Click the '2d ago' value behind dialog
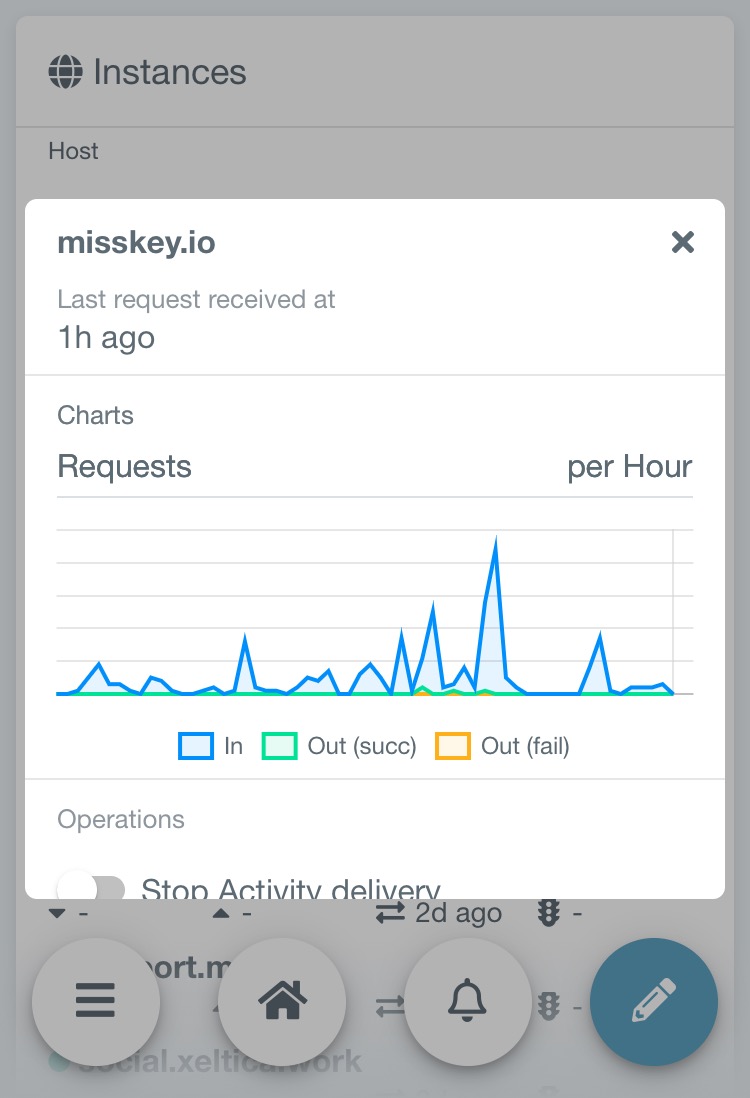Viewport: 750px width, 1098px height. (458, 912)
